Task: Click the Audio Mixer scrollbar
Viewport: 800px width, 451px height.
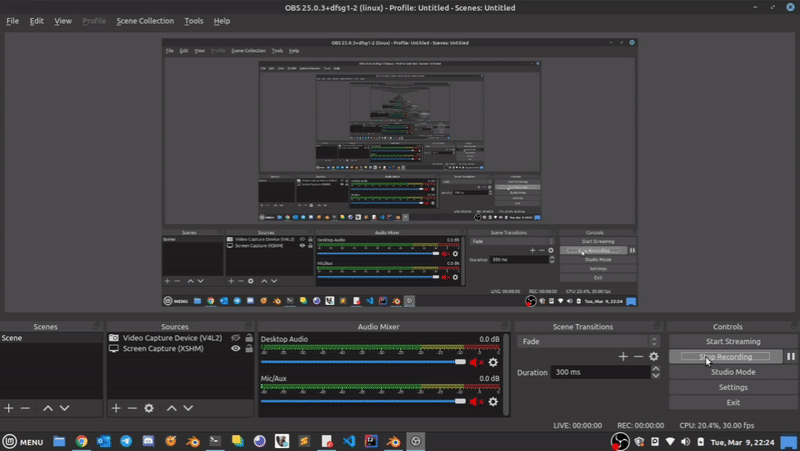Action: pos(507,374)
